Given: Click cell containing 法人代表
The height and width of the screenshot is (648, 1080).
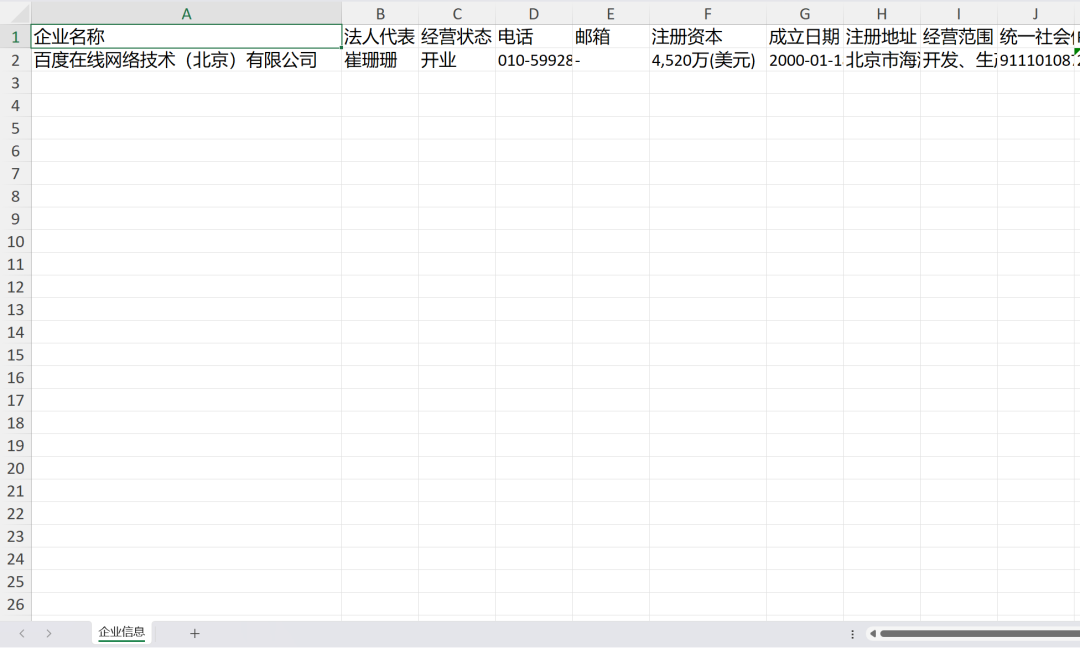Looking at the screenshot, I should click(x=380, y=36).
